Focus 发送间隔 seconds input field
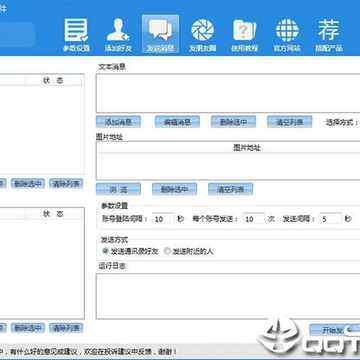Viewport: 360px width, 360px height. click(330, 219)
